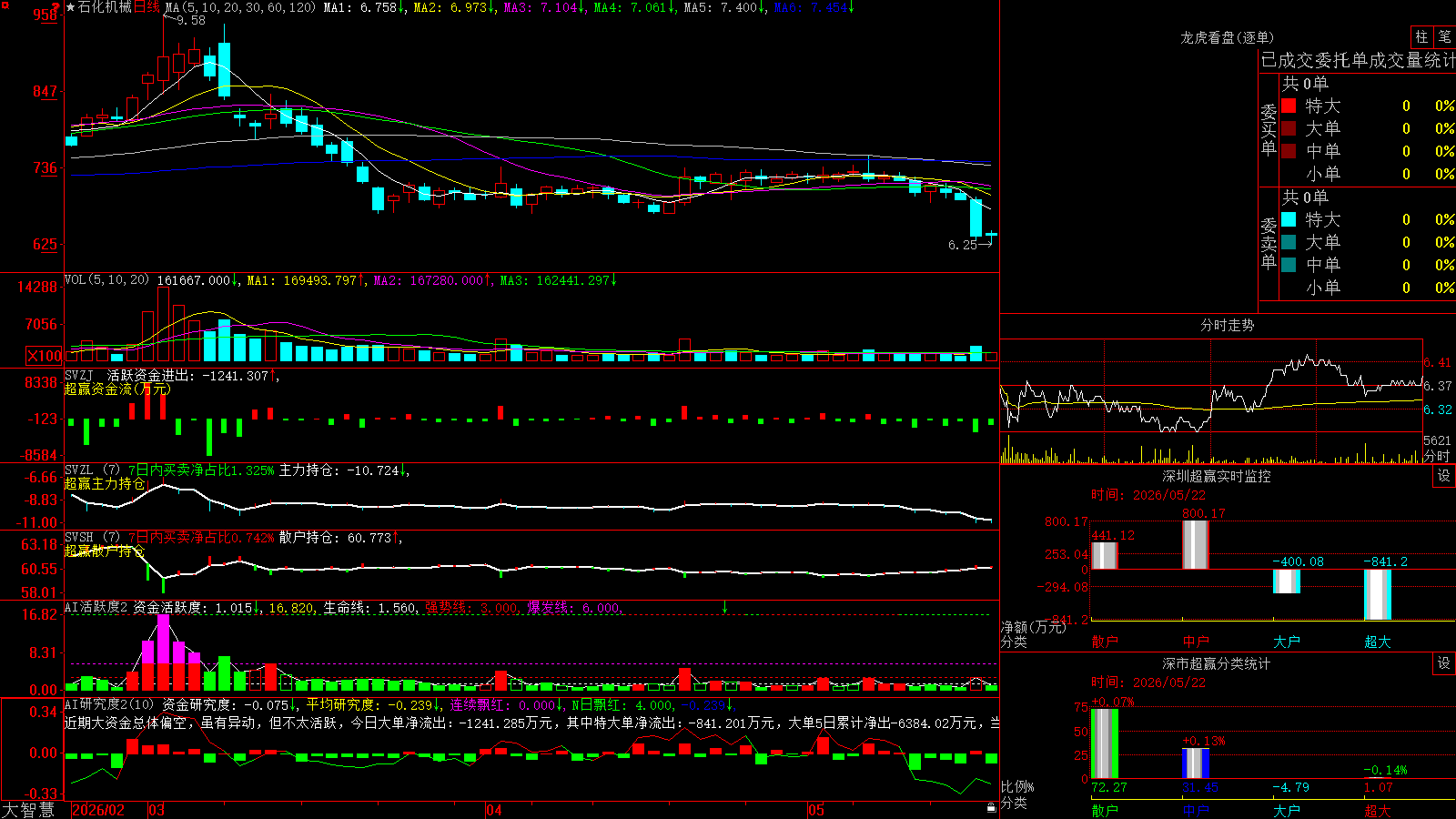Click the MA1: 6.758 value

click(360, 7)
